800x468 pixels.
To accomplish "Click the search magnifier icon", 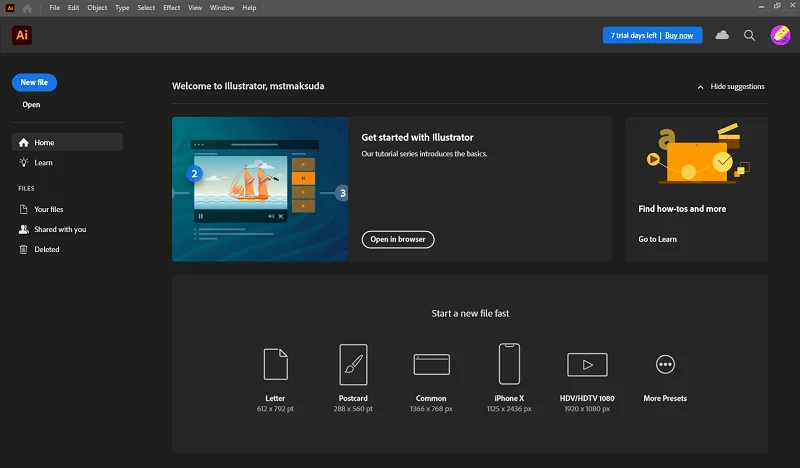I will 749,35.
